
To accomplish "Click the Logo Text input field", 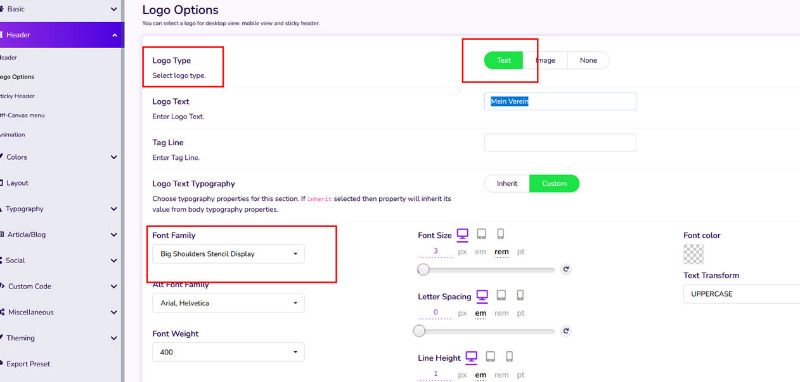I will [x=560, y=101].
